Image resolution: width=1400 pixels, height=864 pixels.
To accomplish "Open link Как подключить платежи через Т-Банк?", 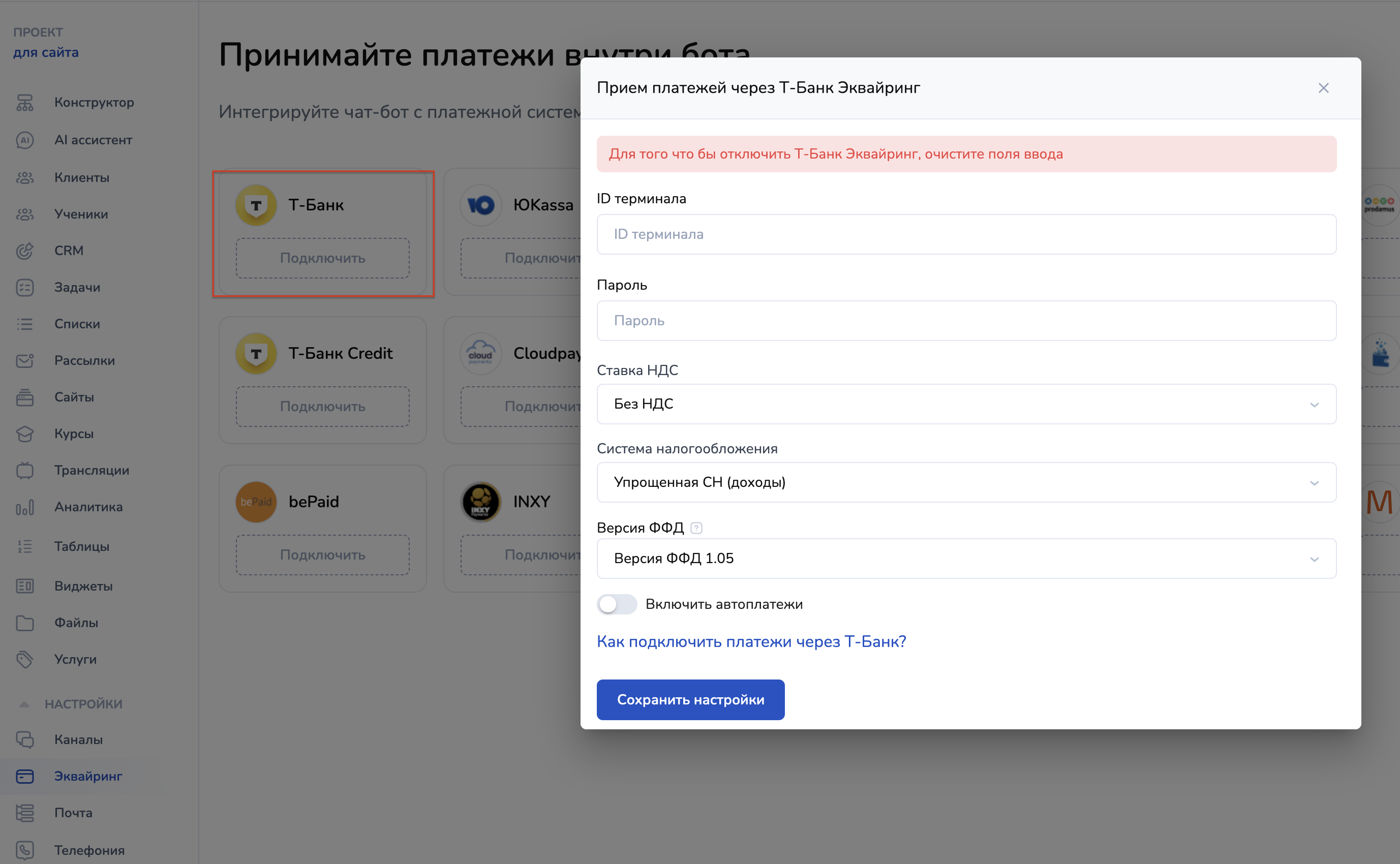I will click(x=751, y=642).
